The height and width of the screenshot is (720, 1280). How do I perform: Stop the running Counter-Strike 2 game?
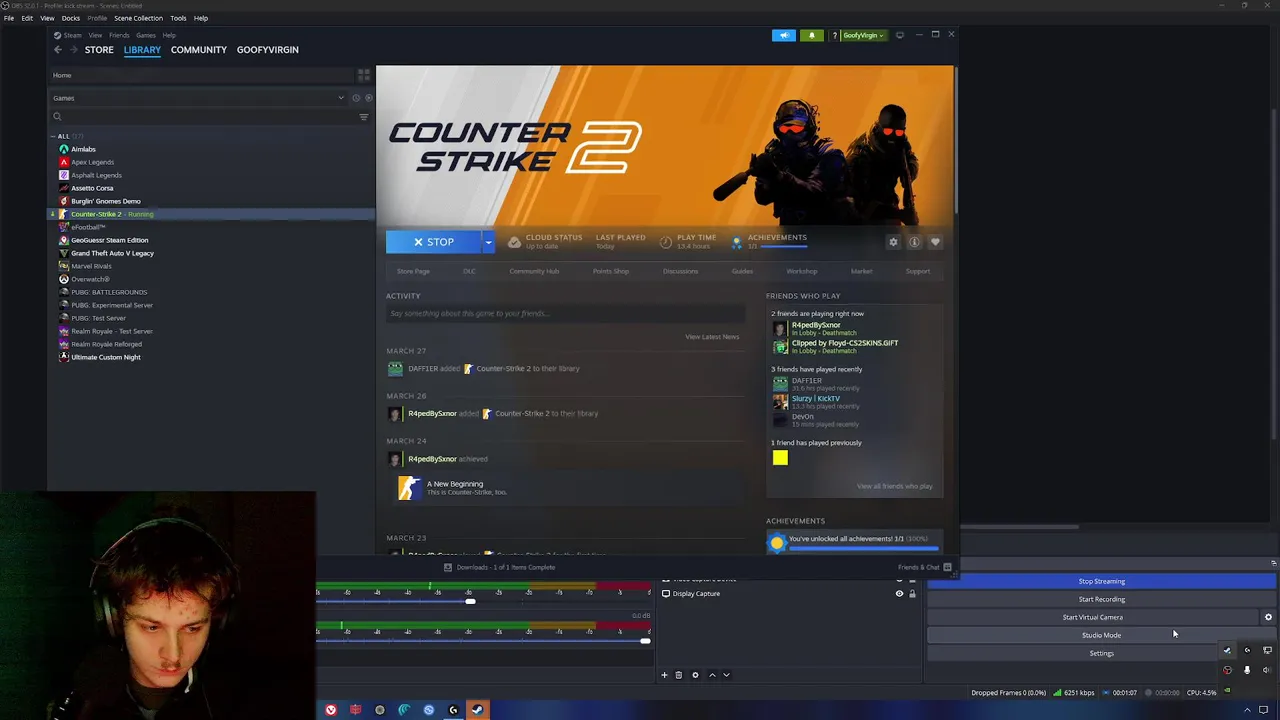(434, 242)
